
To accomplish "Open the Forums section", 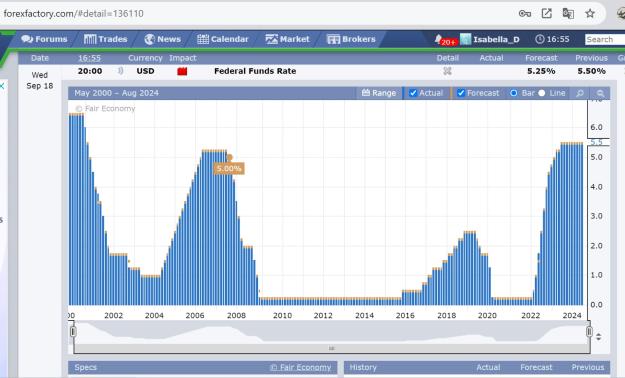I will pyautogui.click(x=44, y=39).
